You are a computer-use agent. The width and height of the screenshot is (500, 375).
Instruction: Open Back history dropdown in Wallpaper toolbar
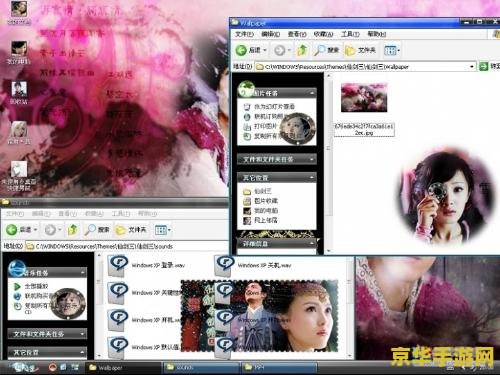265,50
